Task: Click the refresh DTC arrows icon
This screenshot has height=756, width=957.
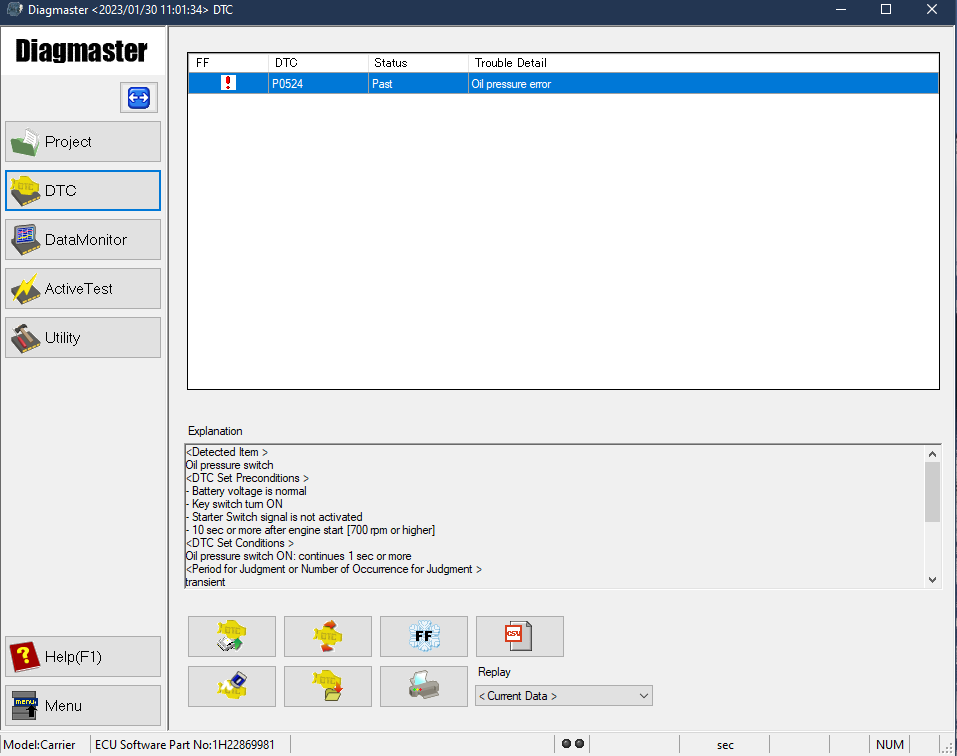Action: tap(328, 636)
